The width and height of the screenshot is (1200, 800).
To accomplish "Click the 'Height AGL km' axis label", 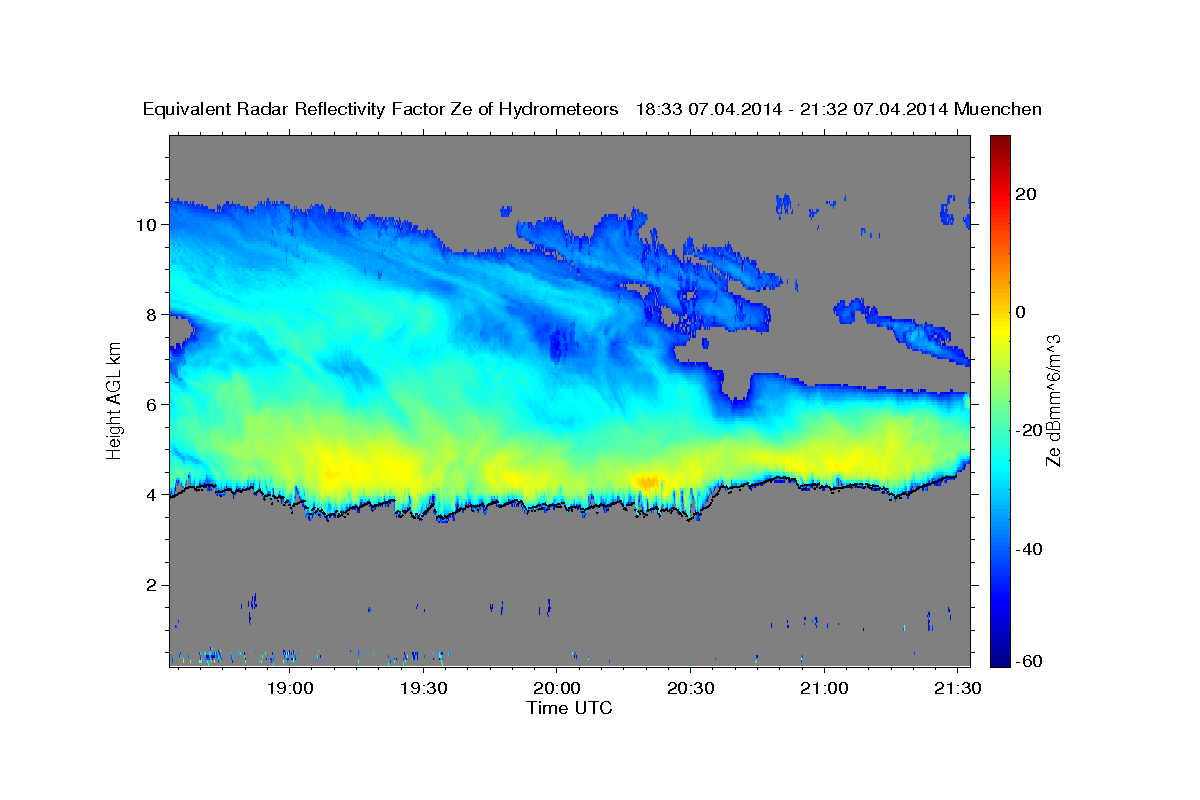I will click(x=115, y=400).
